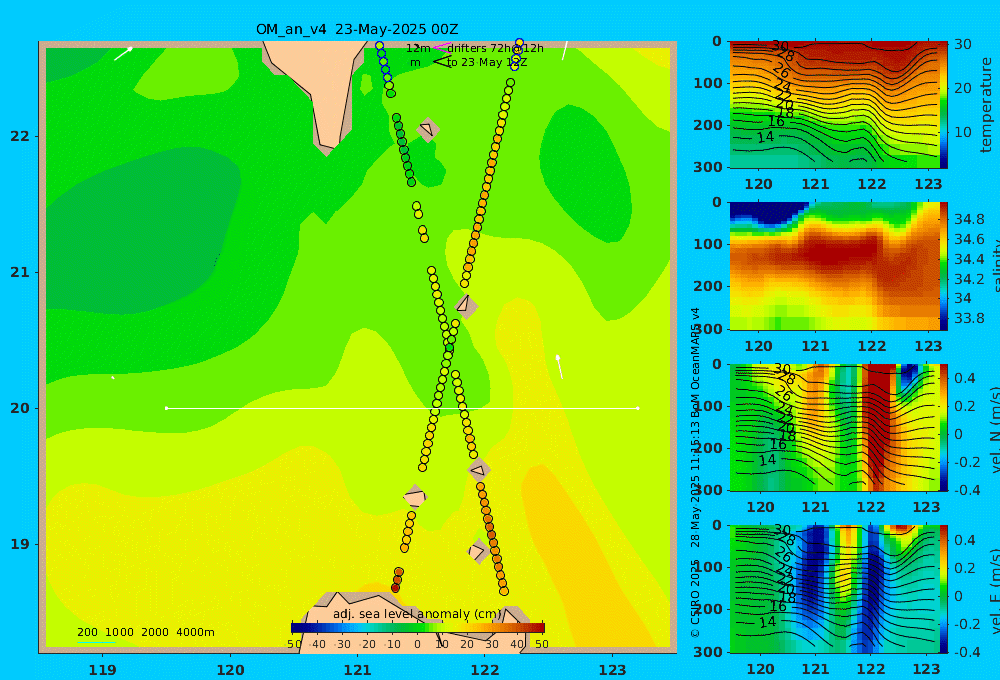Image resolution: width=1000 pixels, height=680 pixels.
Task: Click the 'temperature' color bar label
Action: [x=986, y=105]
